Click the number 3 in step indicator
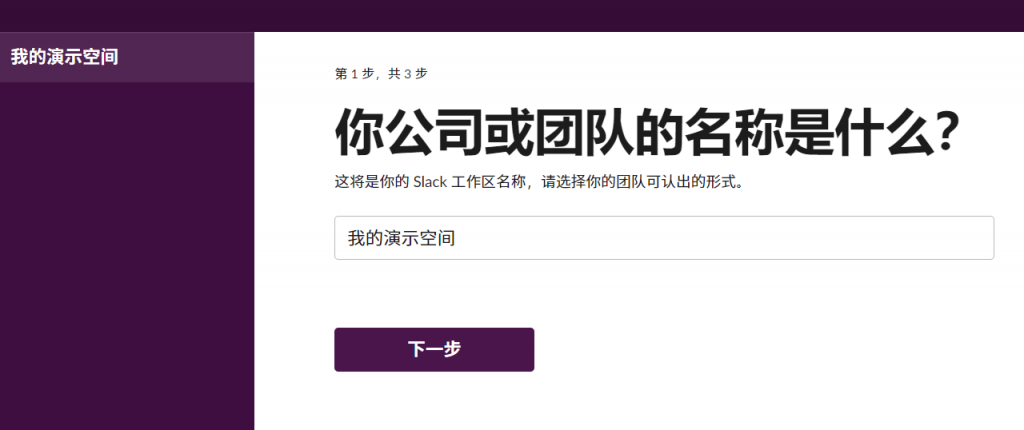The image size is (1024, 430). [408, 74]
